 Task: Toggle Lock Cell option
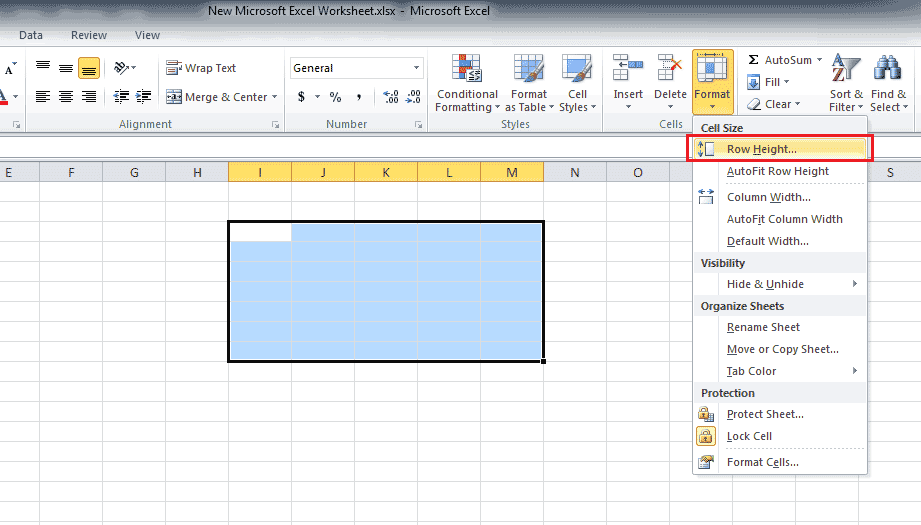(779, 436)
